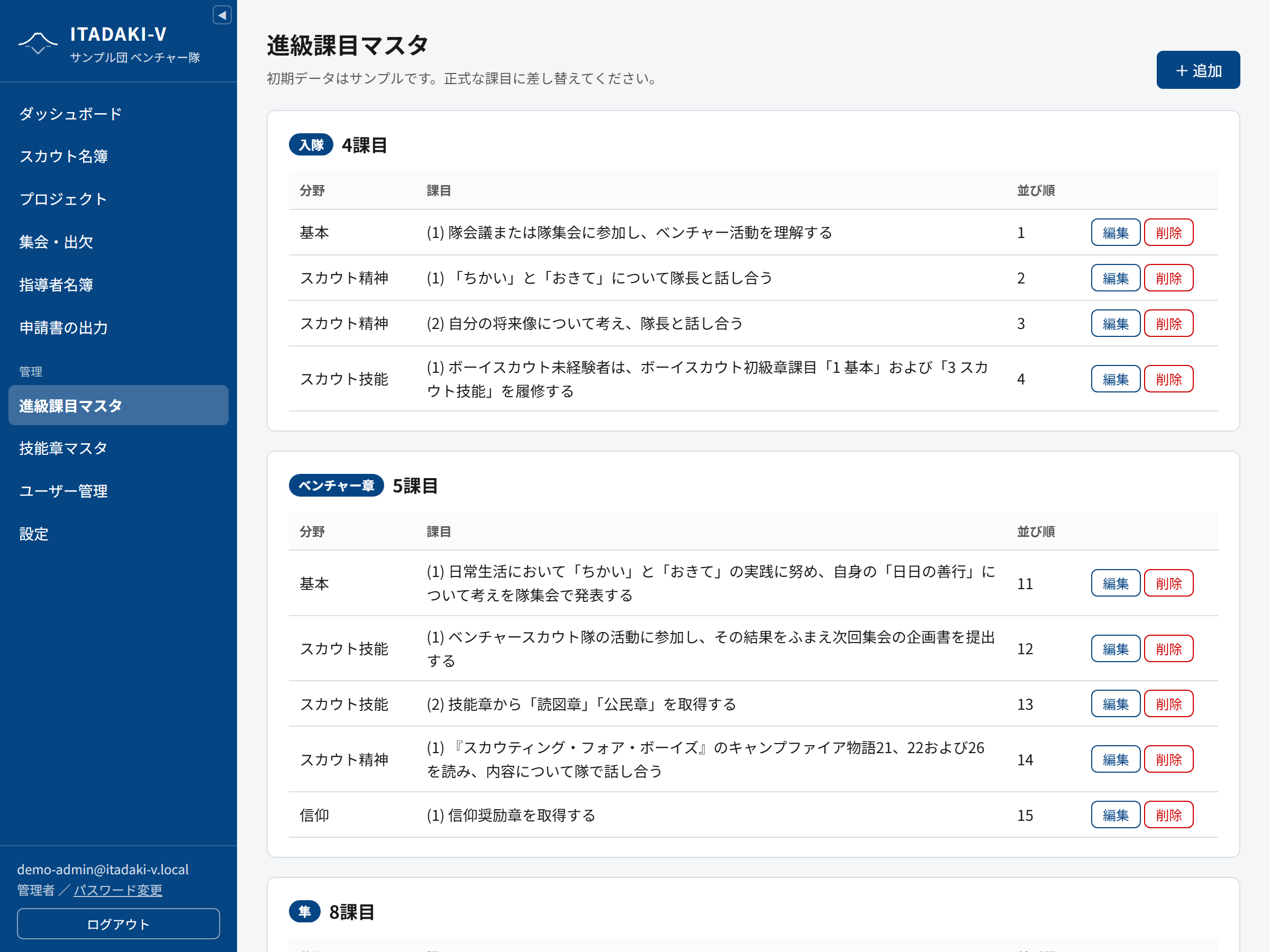This screenshot has width=1270, height=952.
Task: Delete the 「読図章」「公民章」を取得する row
Action: pyautogui.click(x=1168, y=704)
